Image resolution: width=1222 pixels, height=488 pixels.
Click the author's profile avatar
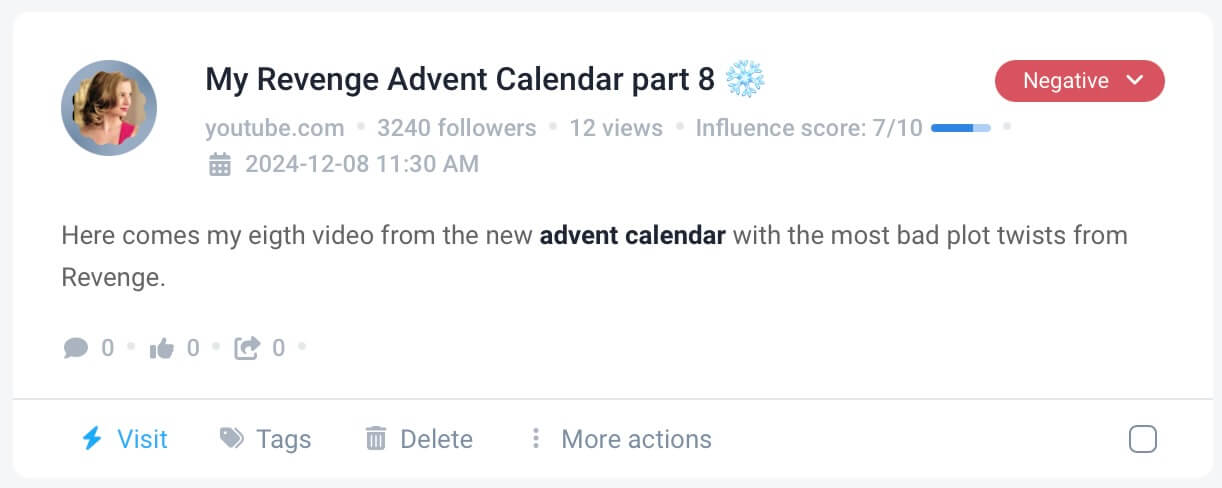tap(109, 108)
